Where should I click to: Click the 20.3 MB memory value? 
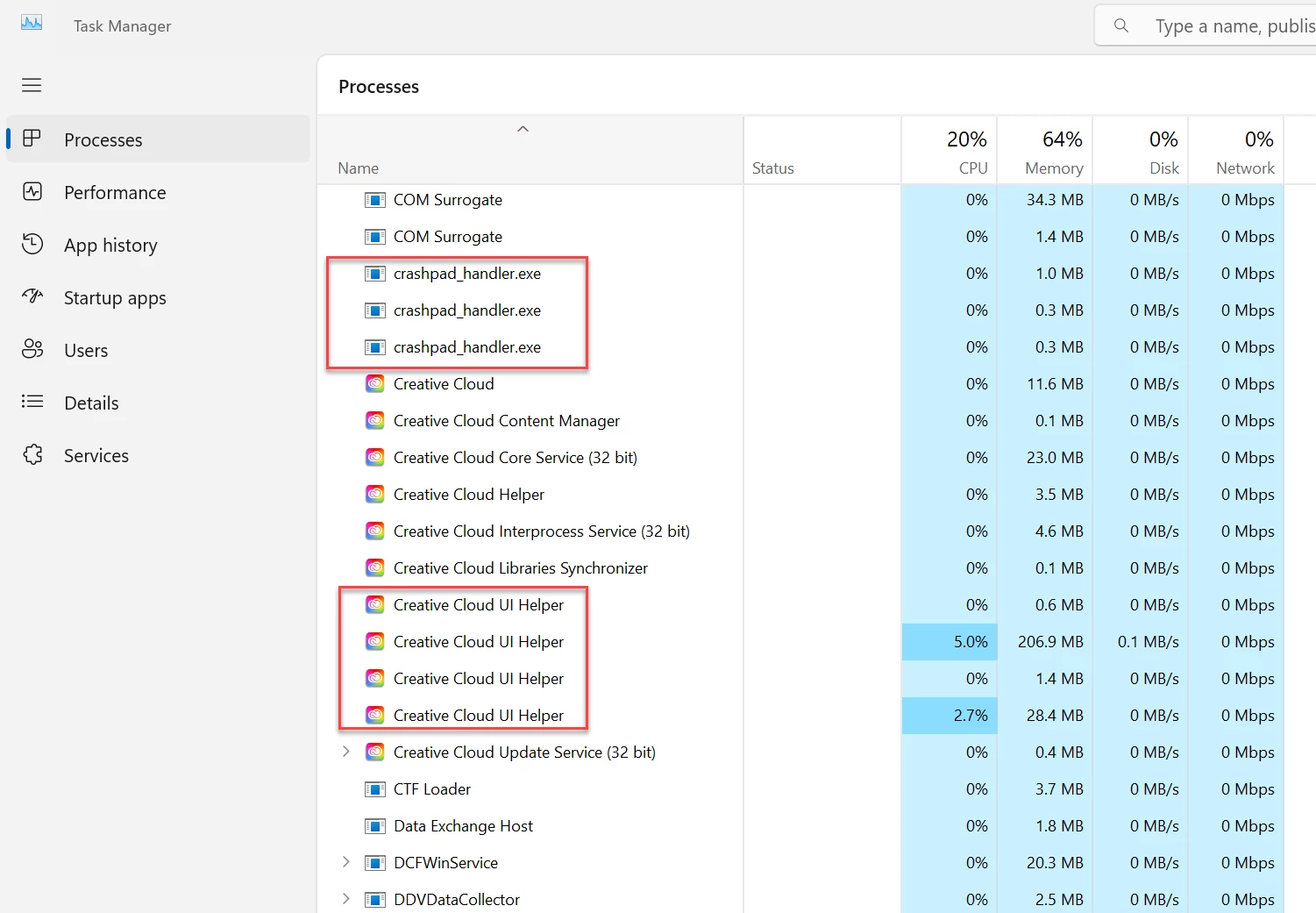click(x=1055, y=863)
